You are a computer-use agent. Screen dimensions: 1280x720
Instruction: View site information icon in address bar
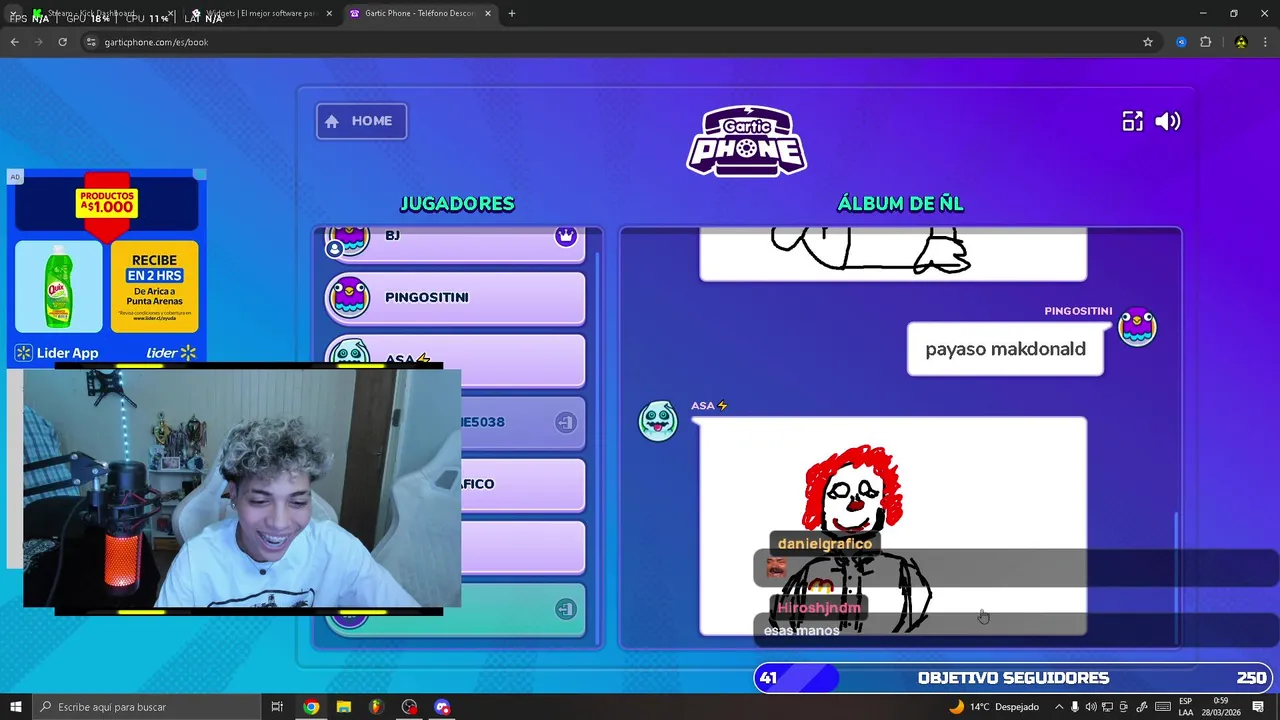click(x=92, y=42)
